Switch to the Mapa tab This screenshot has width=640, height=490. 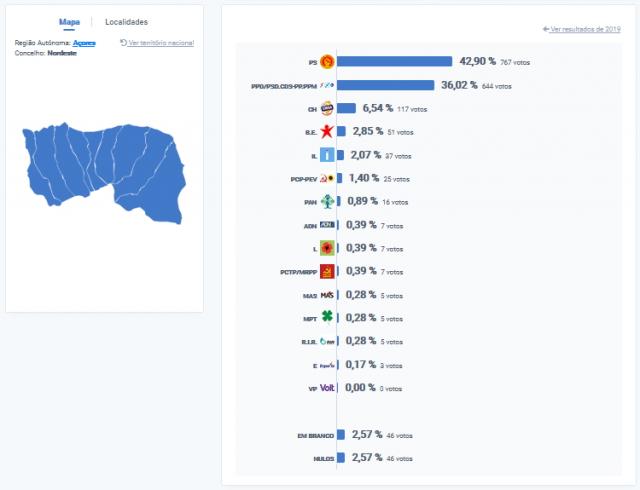point(69,21)
